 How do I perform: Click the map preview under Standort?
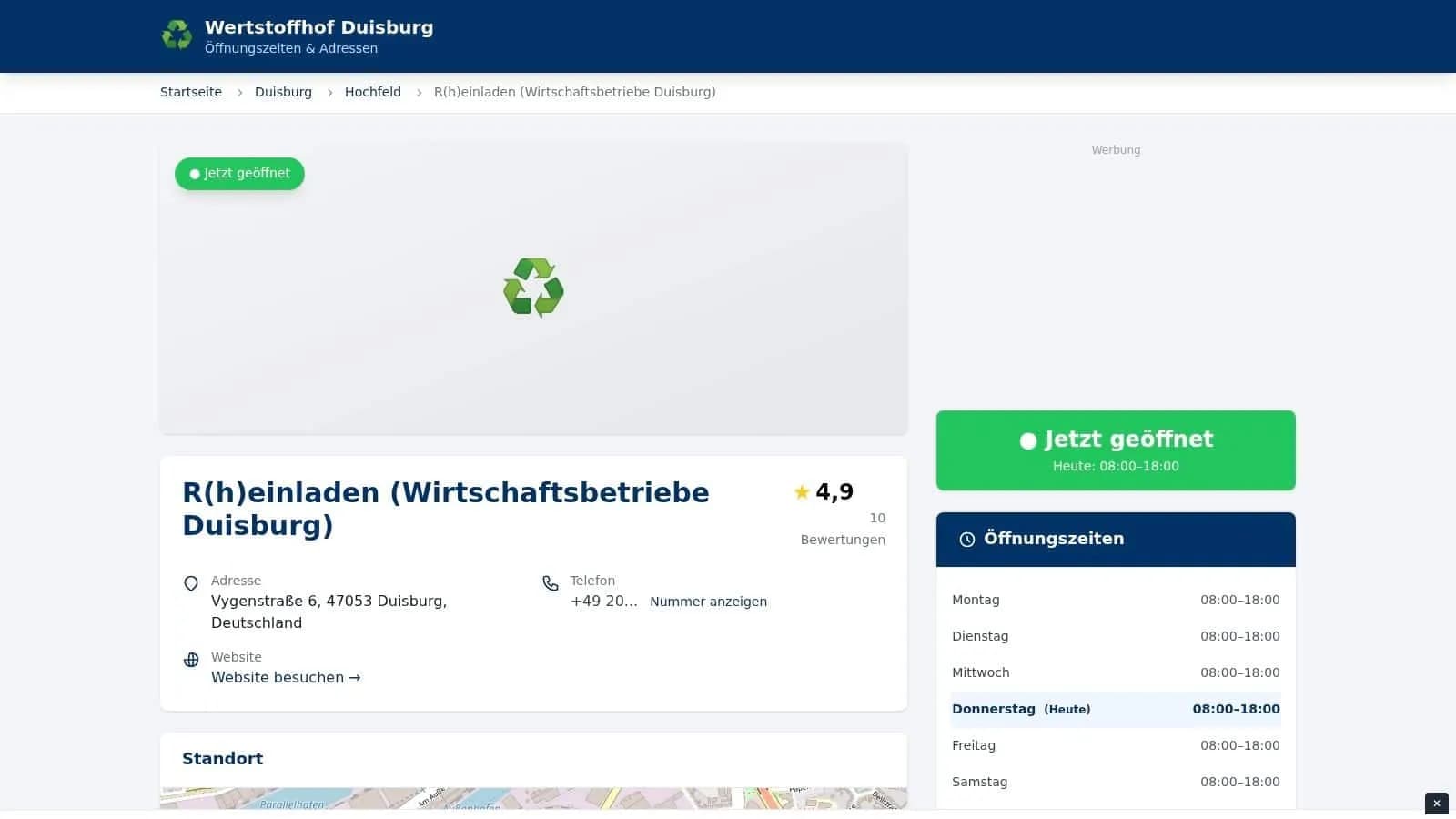tap(533, 798)
